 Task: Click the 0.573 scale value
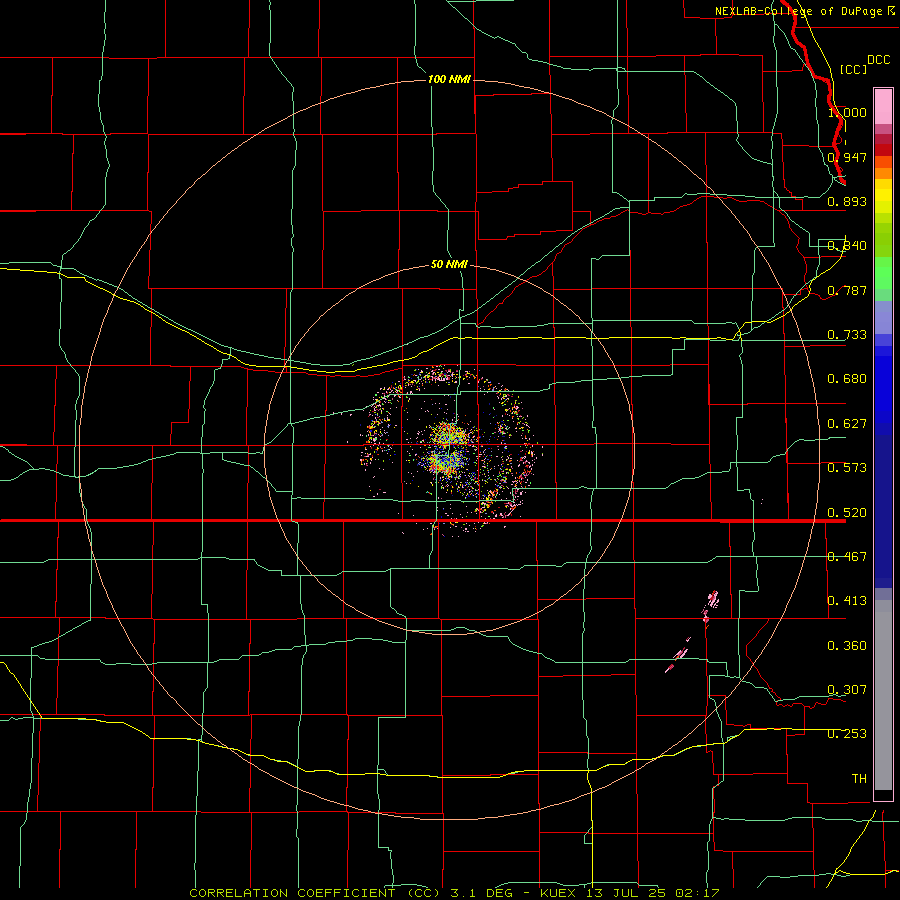[x=847, y=468]
